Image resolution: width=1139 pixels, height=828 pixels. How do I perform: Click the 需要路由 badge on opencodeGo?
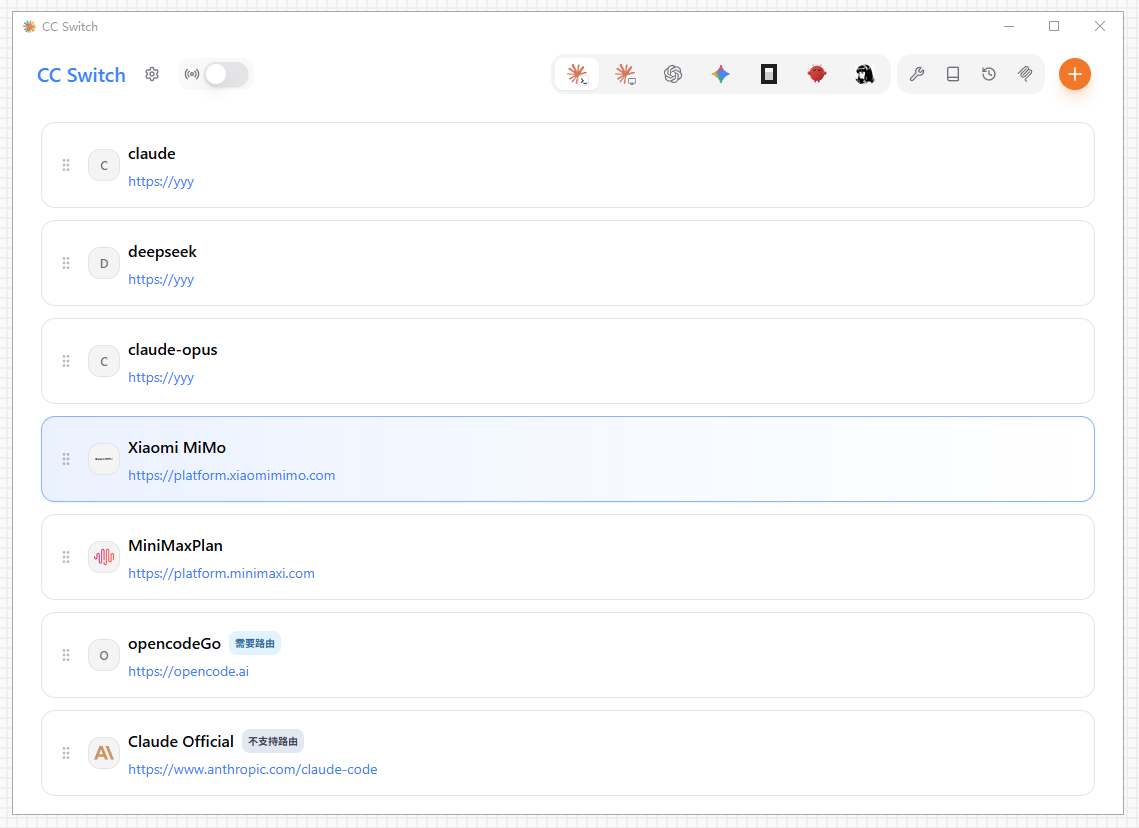(255, 644)
